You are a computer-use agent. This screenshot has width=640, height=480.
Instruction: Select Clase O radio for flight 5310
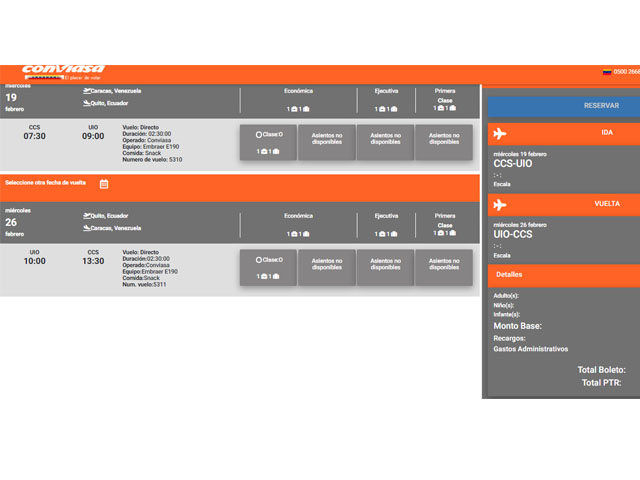[x=259, y=135]
